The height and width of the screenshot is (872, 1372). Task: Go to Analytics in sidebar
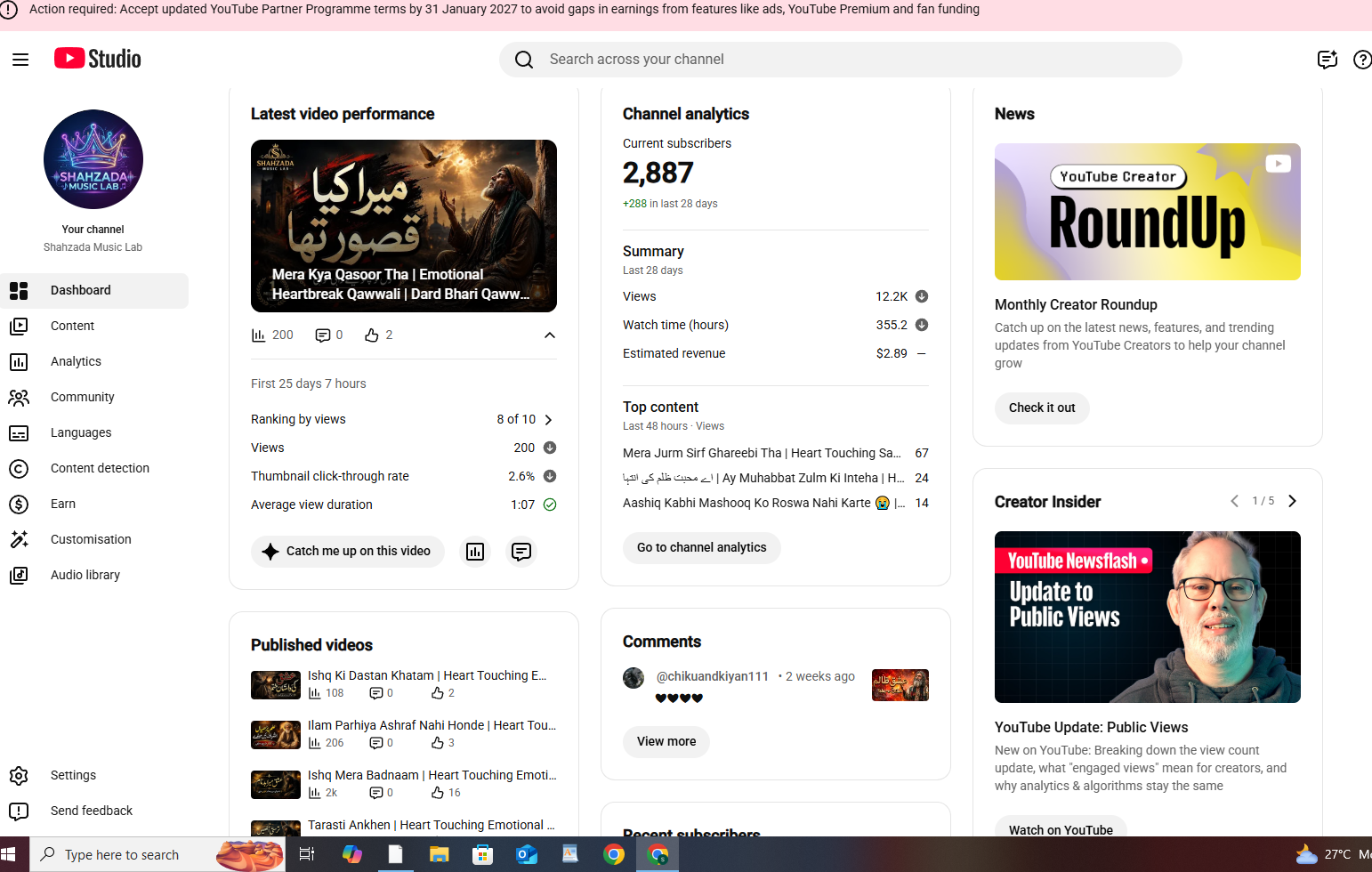click(94, 362)
